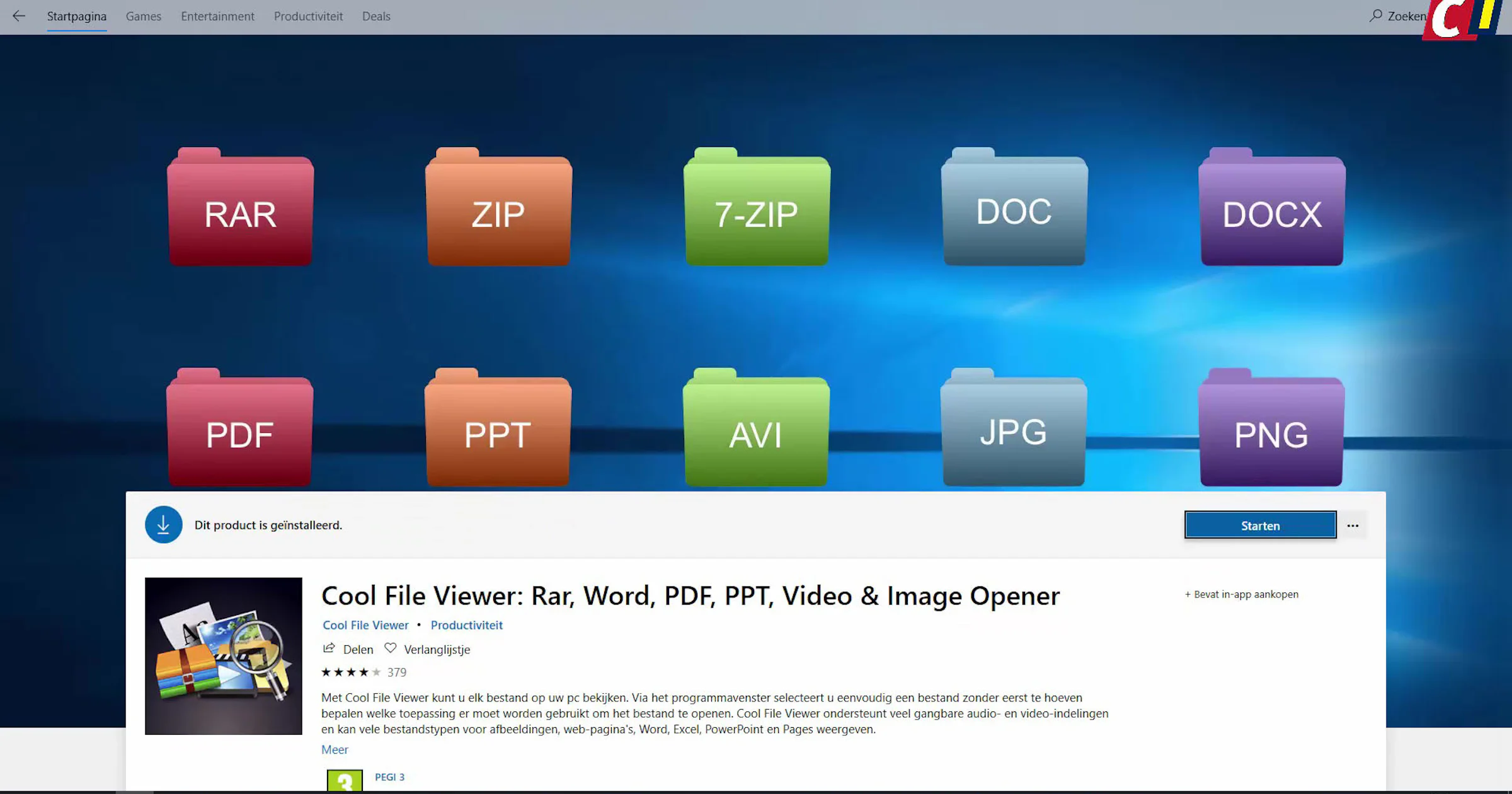
Task: Click the purple DOCX folder icon
Action: click(1272, 207)
